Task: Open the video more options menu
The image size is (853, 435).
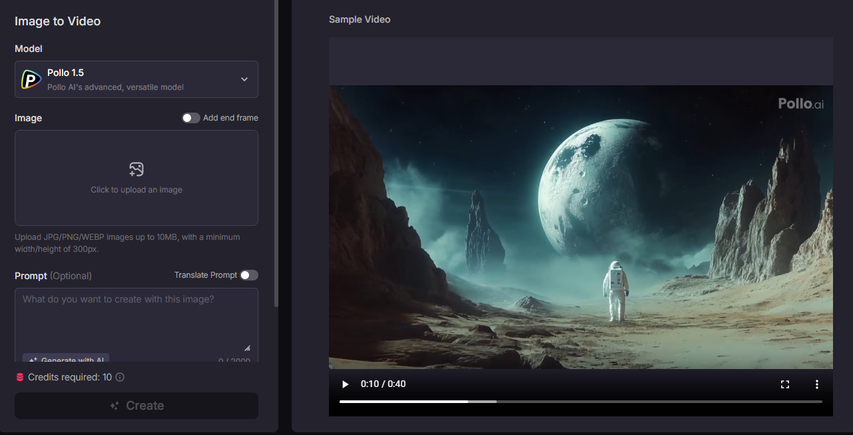Action: point(817,384)
